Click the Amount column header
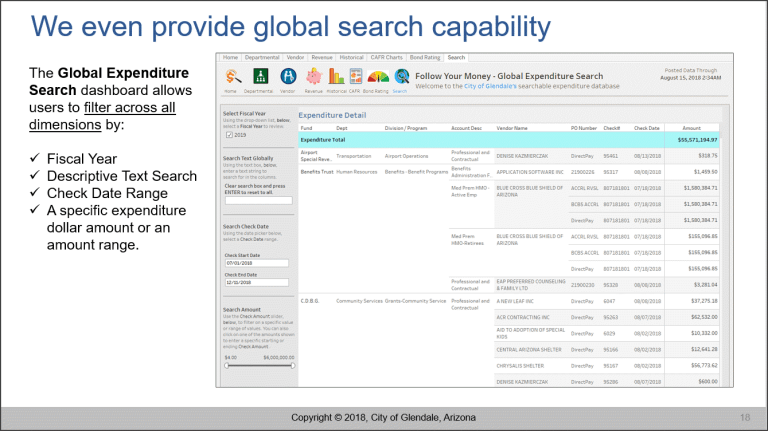 pos(692,128)
